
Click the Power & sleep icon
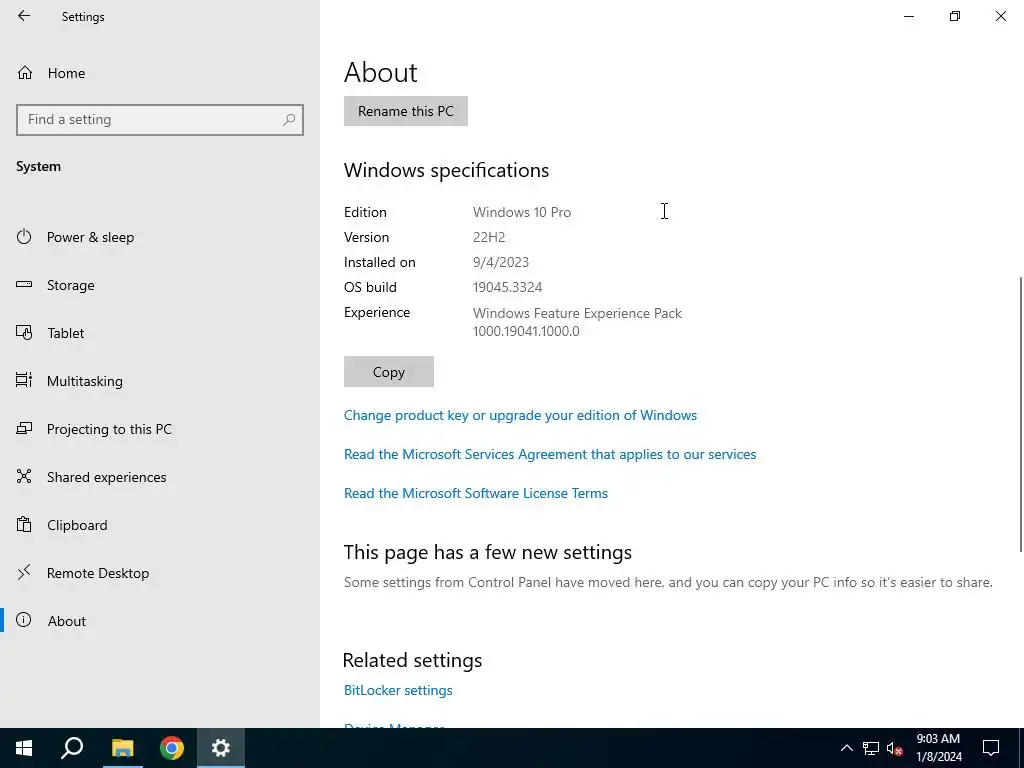click(24, 236)
